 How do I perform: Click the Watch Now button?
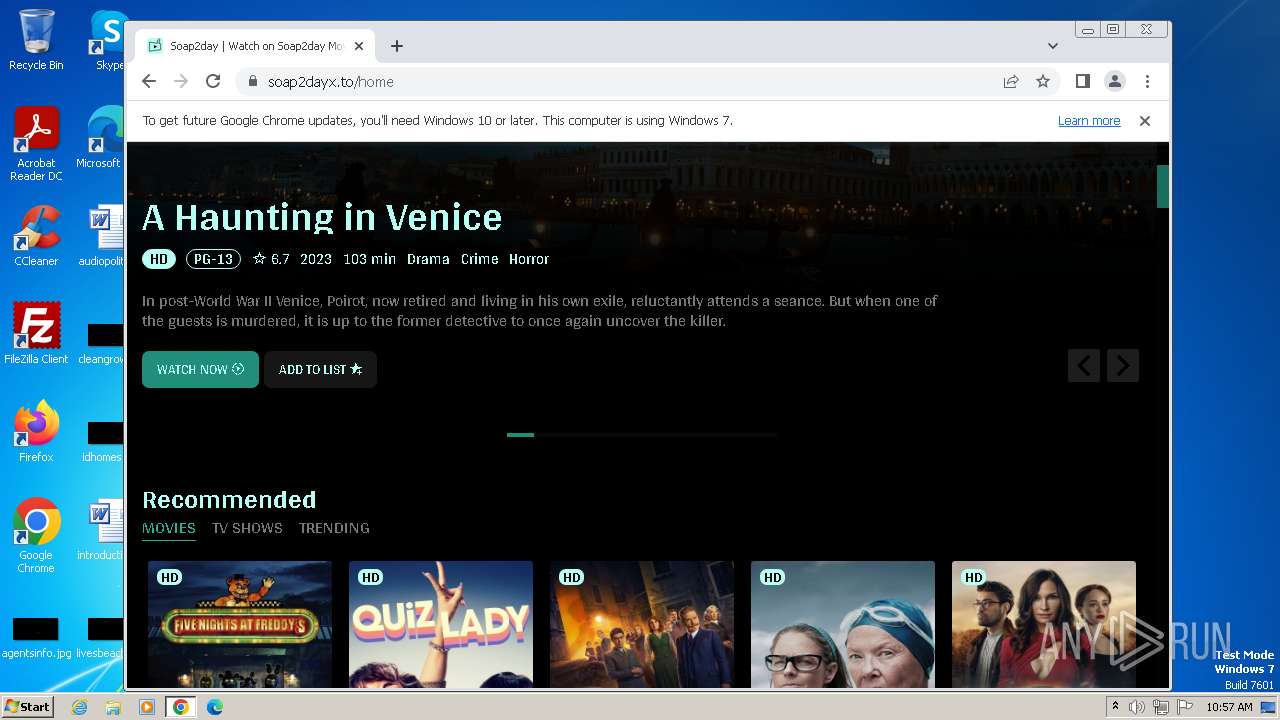click(x=200, y=369)
